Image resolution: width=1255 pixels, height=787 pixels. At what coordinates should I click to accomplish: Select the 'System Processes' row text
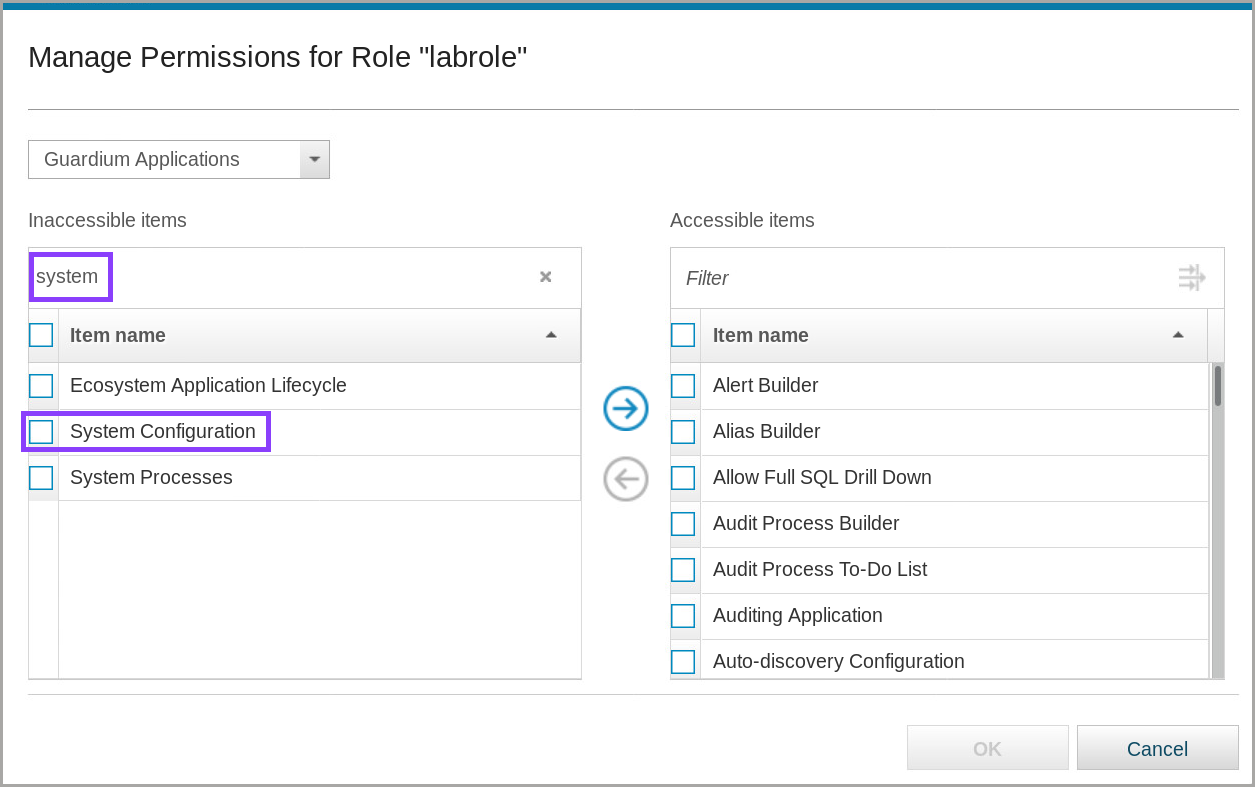click(x=151, y=477)
